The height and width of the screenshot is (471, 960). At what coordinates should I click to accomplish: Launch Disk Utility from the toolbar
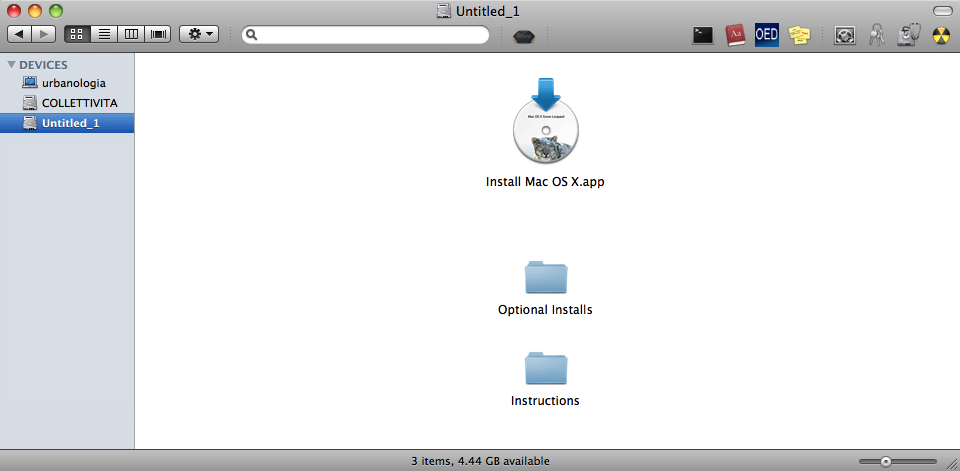tap(909, 35)
